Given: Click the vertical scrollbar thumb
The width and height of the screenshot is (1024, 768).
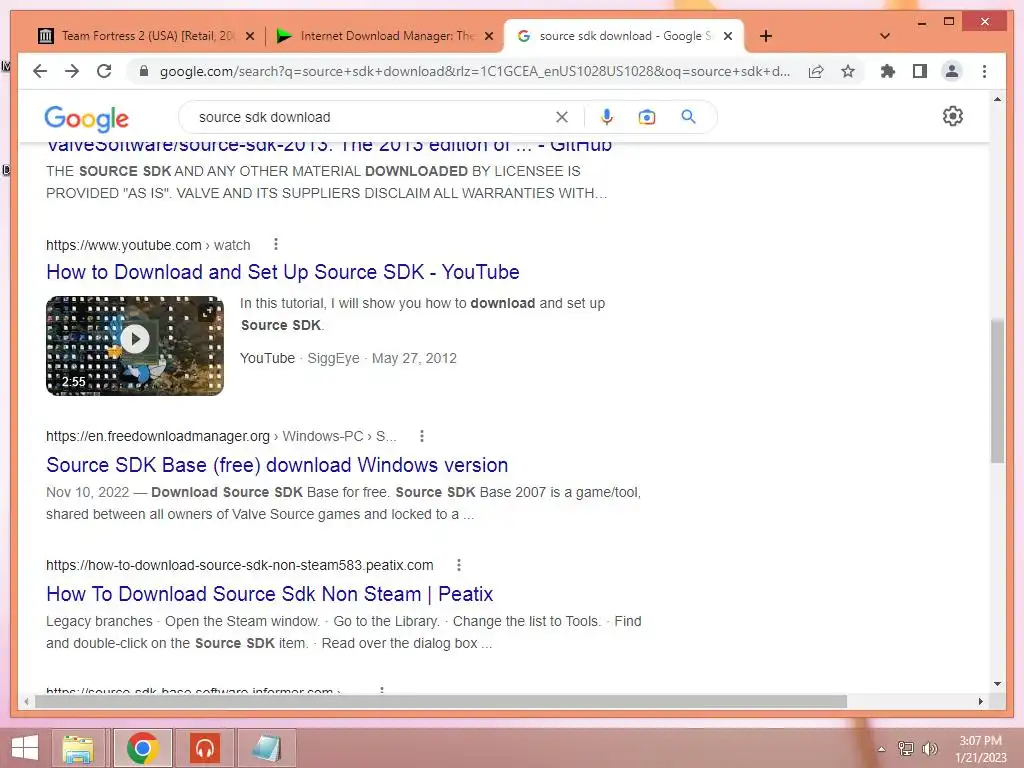Looking at the screenshot, I should tap(997, 391).
